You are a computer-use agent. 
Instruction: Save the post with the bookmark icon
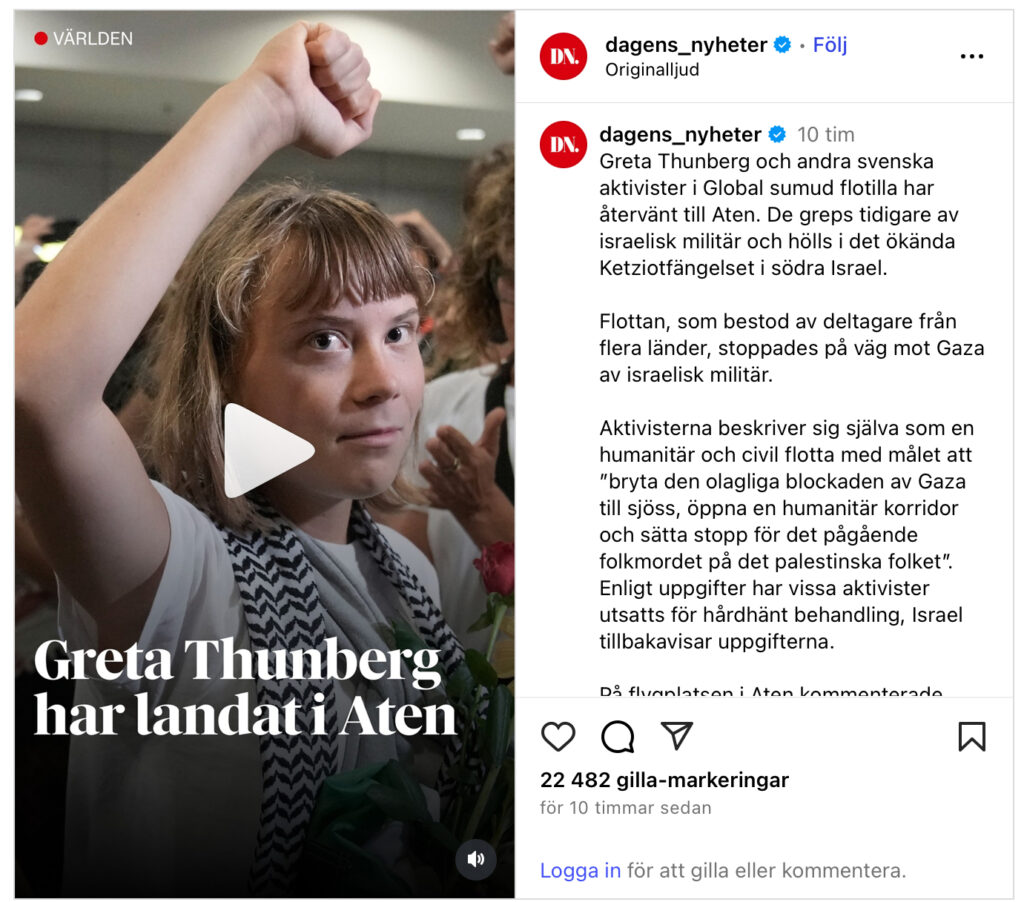pos(972,737)
